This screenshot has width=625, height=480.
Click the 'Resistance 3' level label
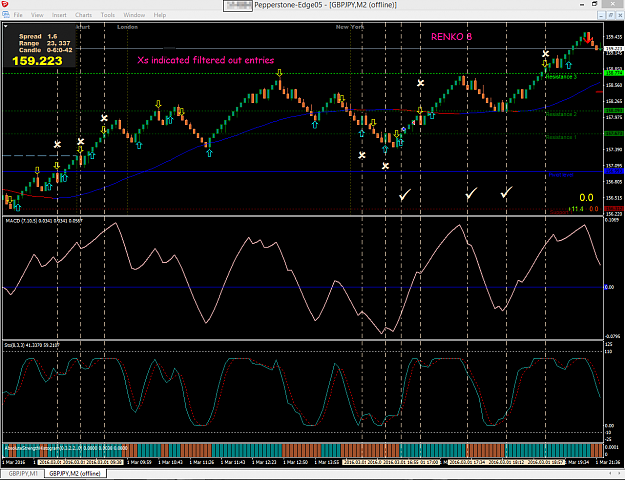[x=561, y=77]
